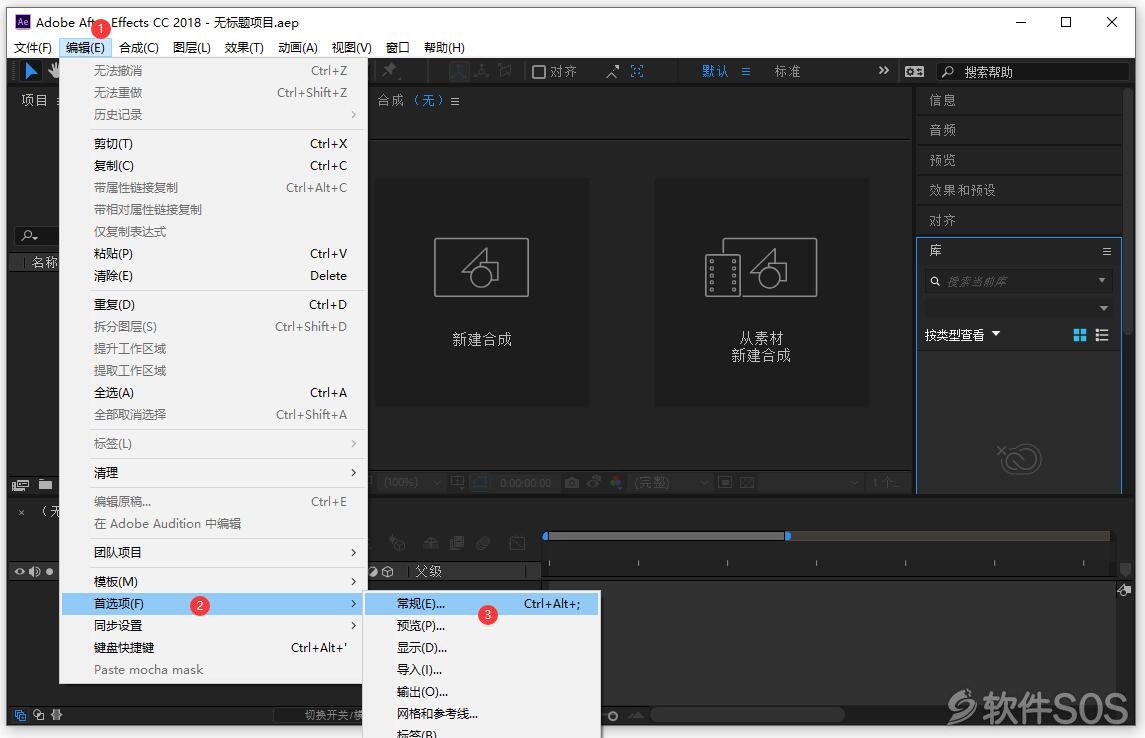Screen dimensions: 1145x738
Task: Click the snap bounding box icon
Action: click(637, 71)
